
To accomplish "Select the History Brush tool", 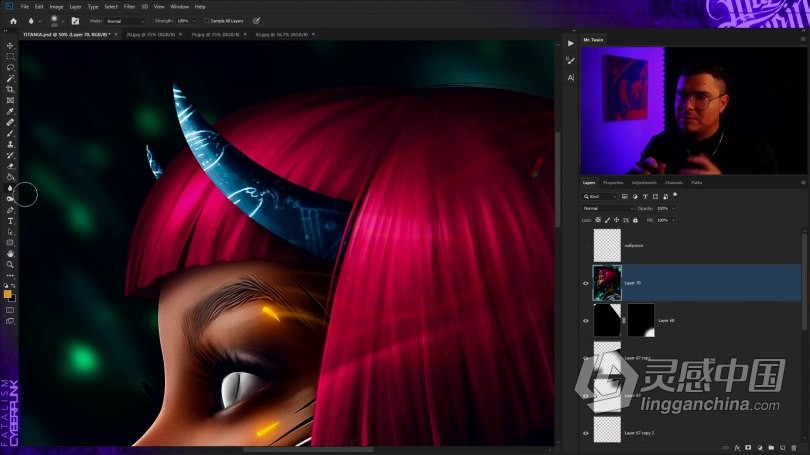I will 10,155.
